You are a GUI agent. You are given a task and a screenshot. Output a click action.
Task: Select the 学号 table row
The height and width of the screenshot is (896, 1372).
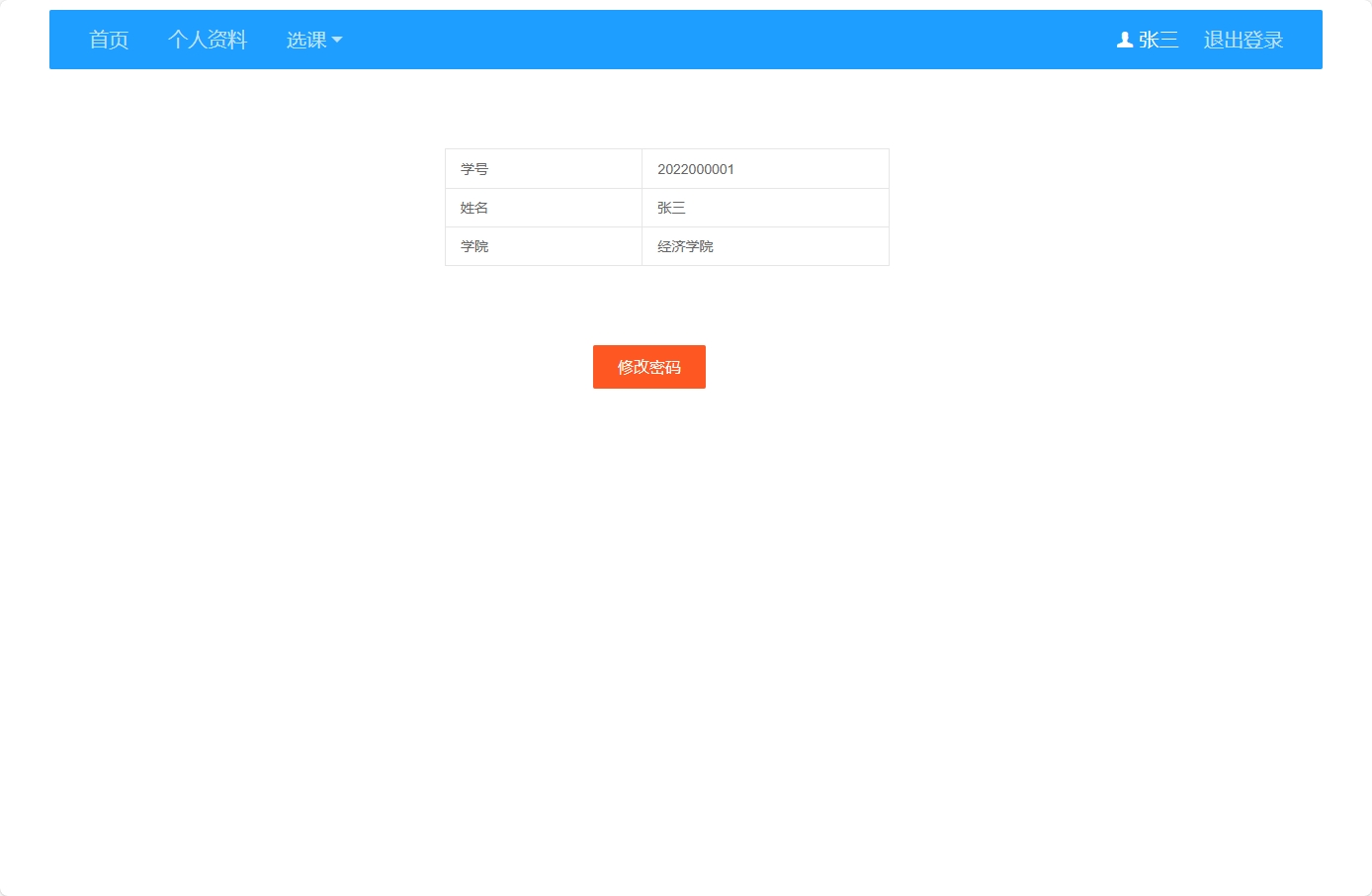667,168
